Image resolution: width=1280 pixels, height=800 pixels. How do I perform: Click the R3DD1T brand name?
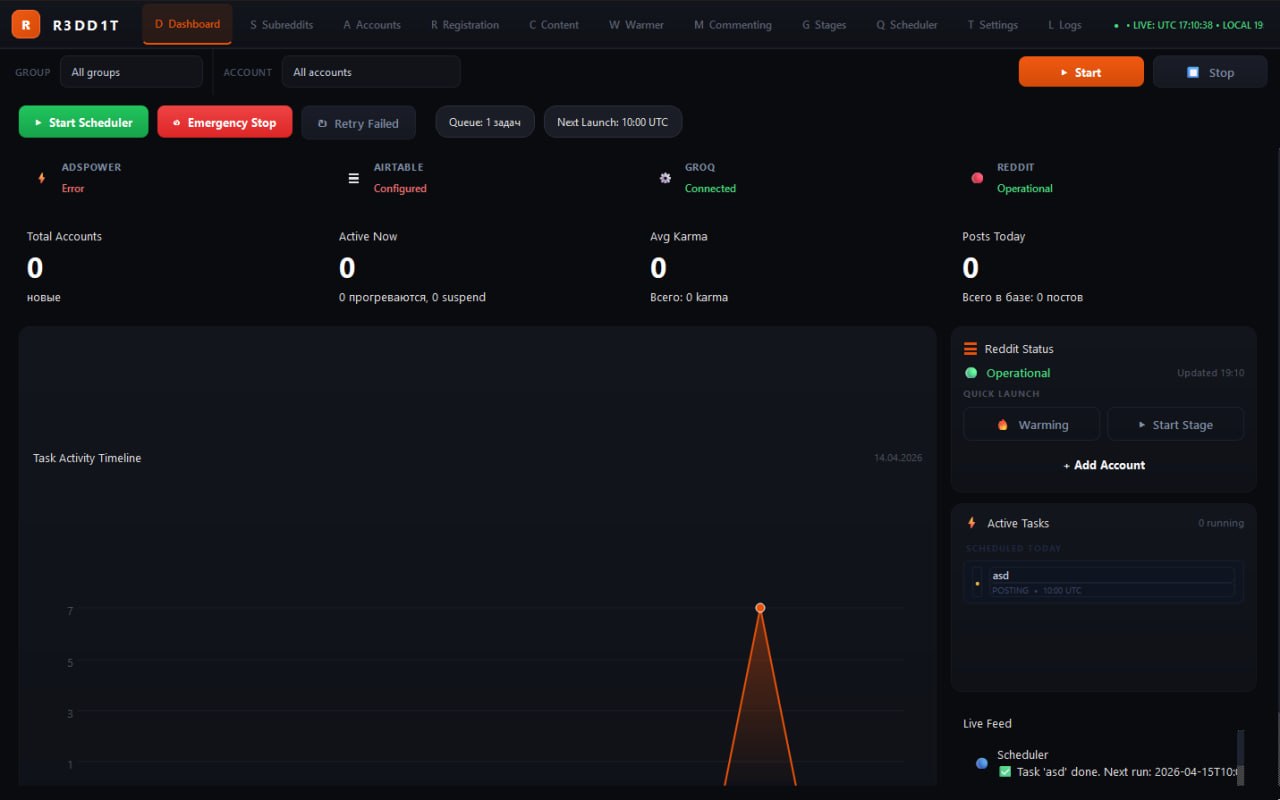86,25
